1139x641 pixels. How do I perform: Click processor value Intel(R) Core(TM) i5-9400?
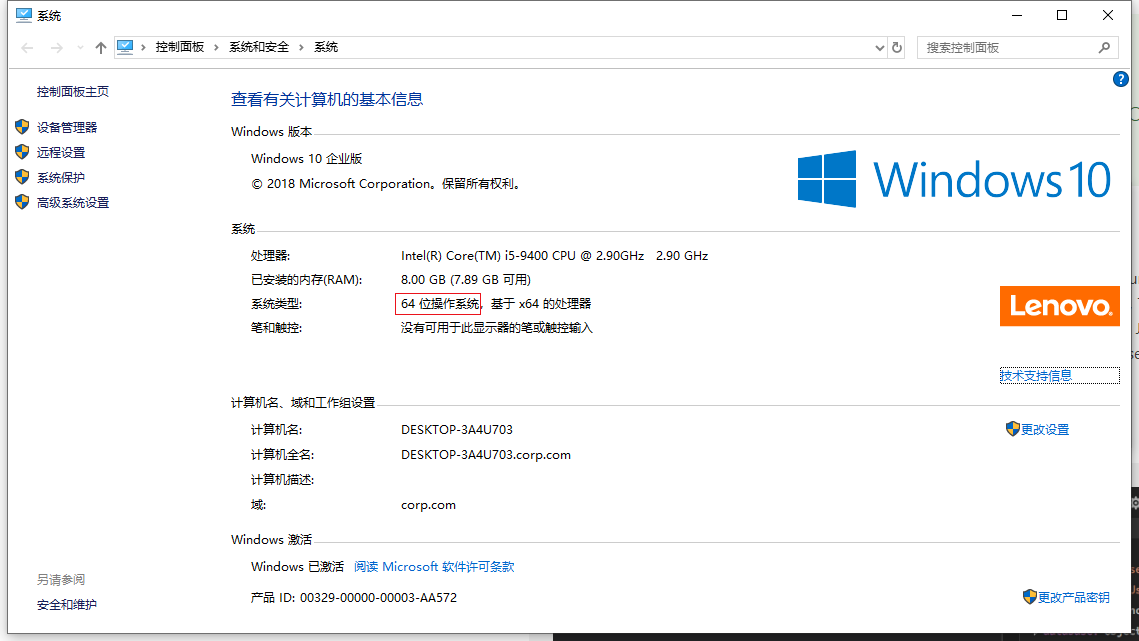click(554, 256)
